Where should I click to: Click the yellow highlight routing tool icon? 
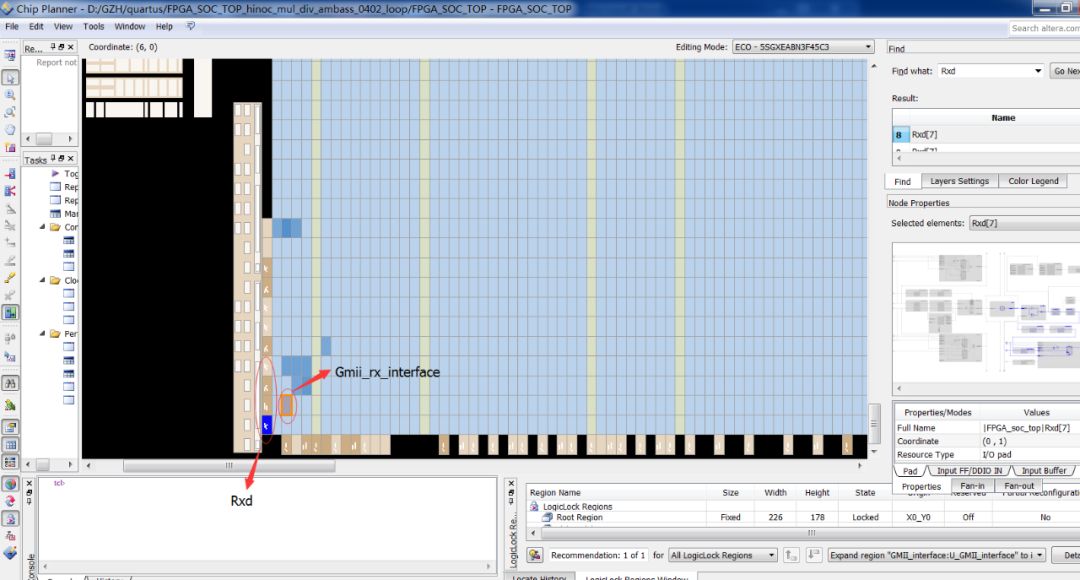10,278
